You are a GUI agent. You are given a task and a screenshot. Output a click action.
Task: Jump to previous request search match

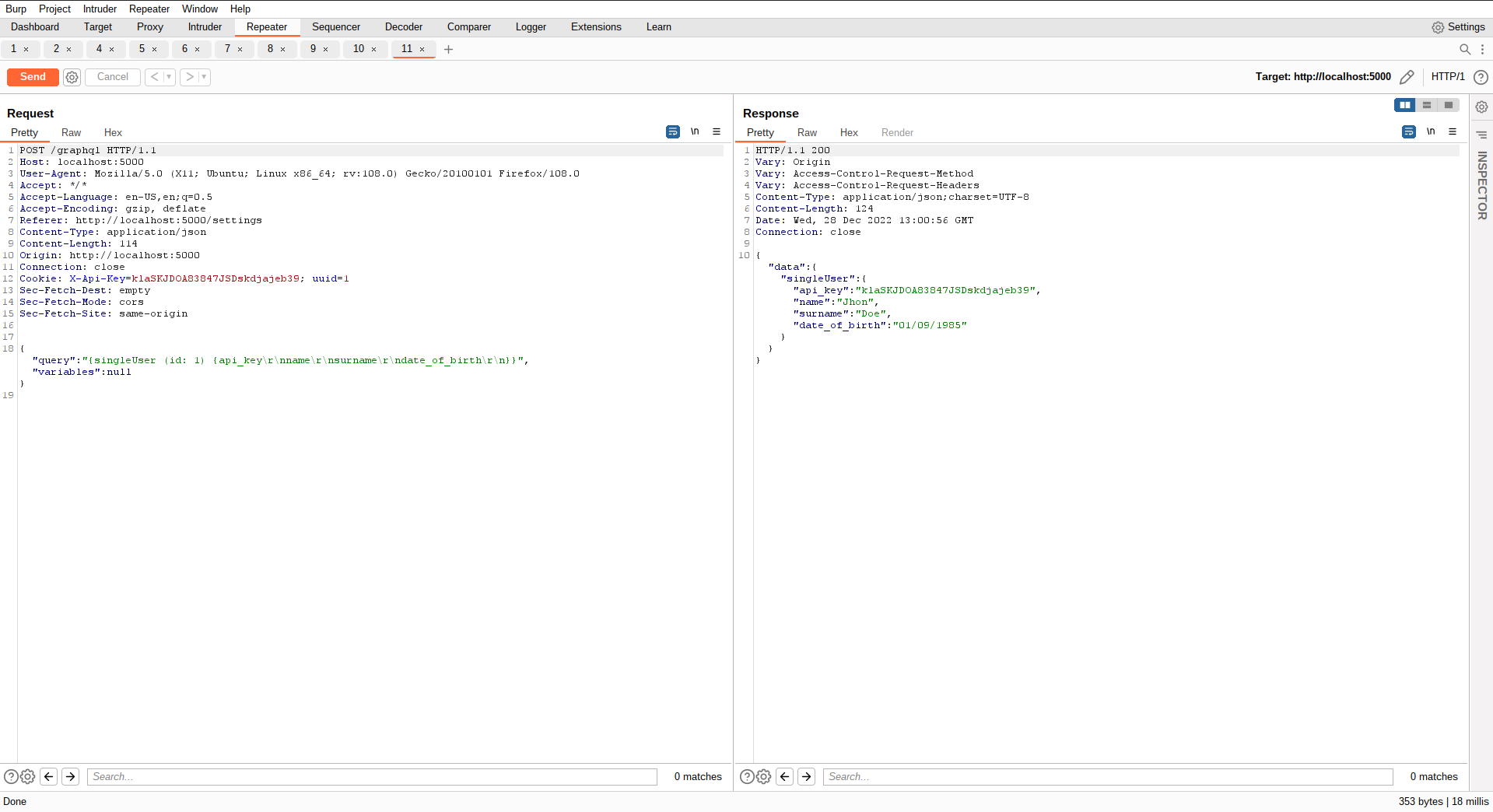coord(49,776)
